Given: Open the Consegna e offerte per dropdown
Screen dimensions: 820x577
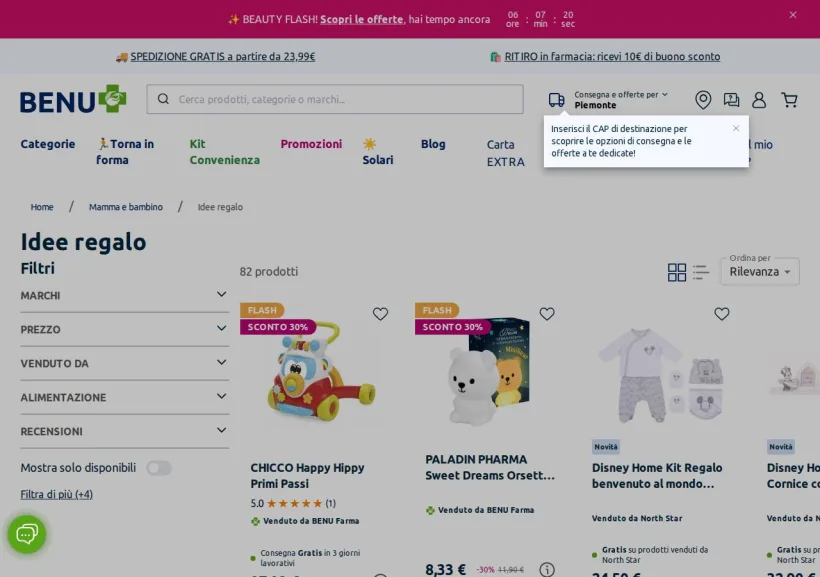Looking at the screenshot, I should (x=621, y=95).
